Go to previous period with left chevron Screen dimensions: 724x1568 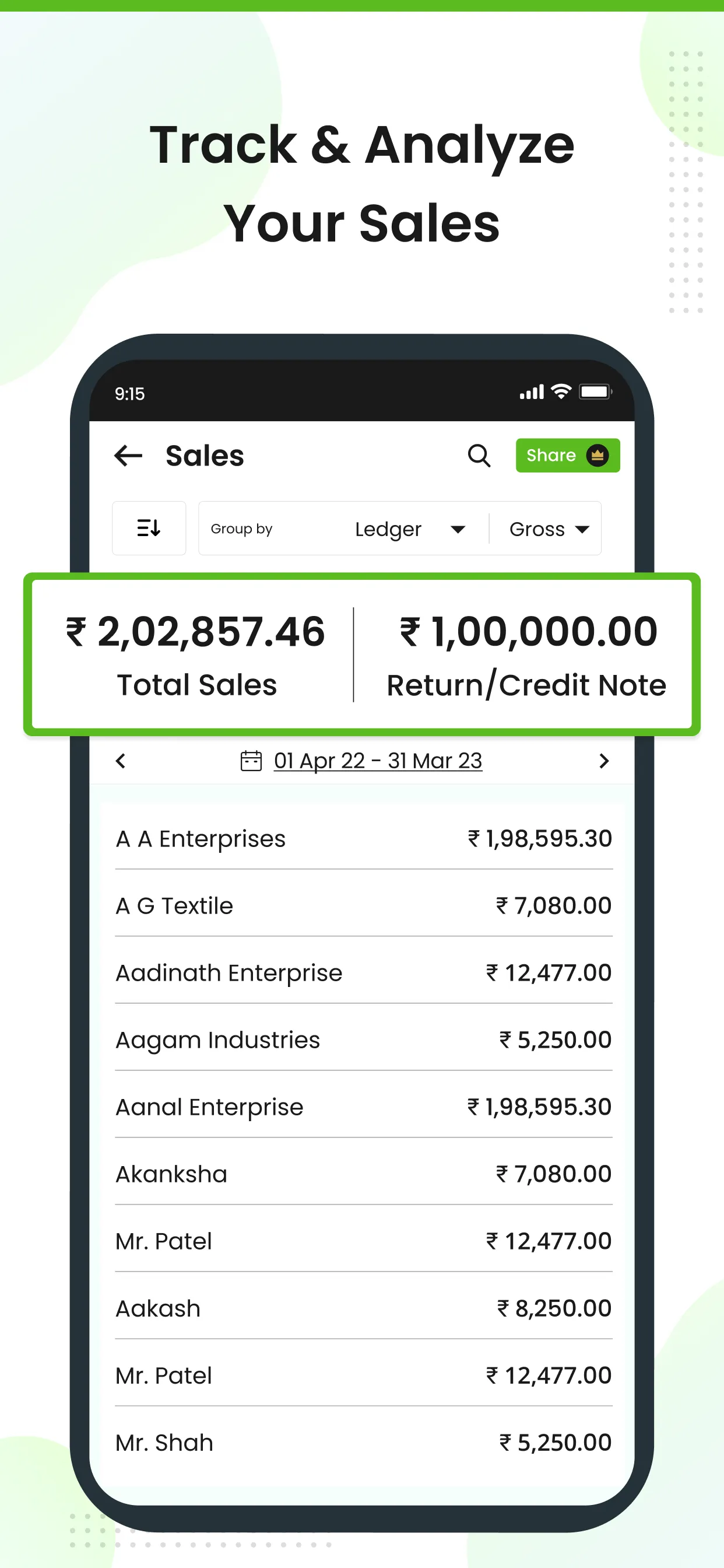(120, 761)
